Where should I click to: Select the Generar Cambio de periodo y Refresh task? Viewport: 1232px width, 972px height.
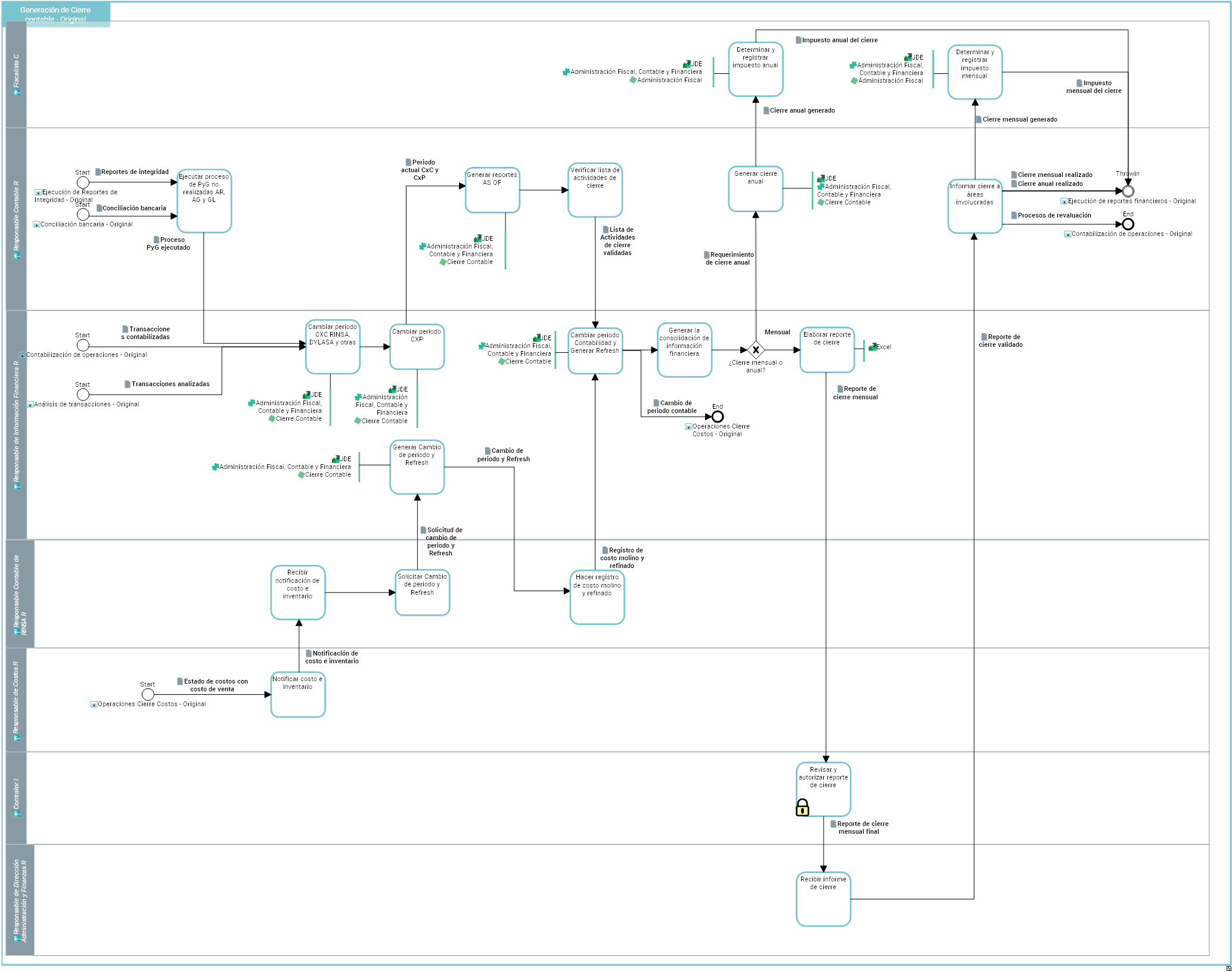click(417, 467)
